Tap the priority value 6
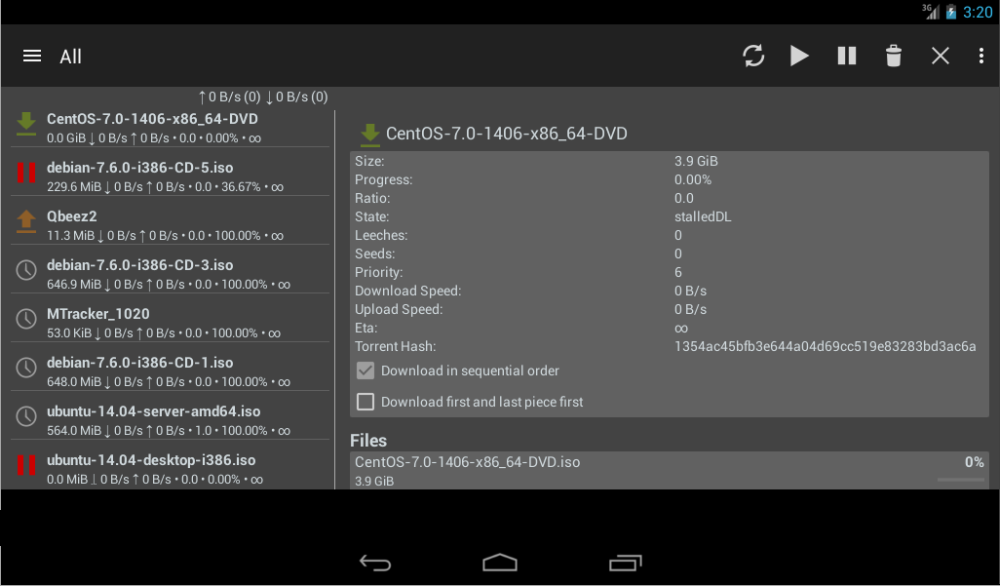This screenshot has height=586, width=1000. [678, 272]
